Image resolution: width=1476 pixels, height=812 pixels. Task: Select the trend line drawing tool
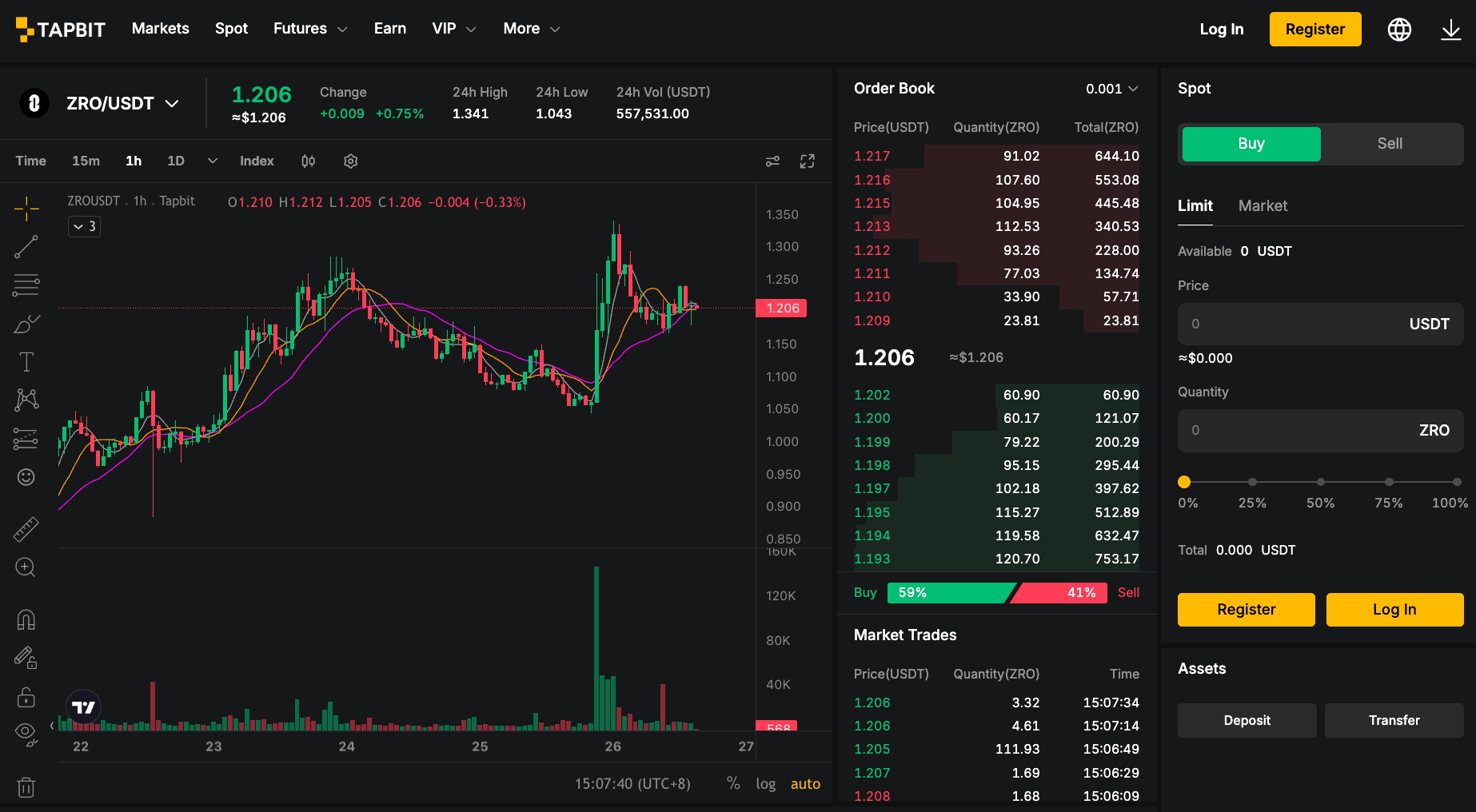point(26,247)
